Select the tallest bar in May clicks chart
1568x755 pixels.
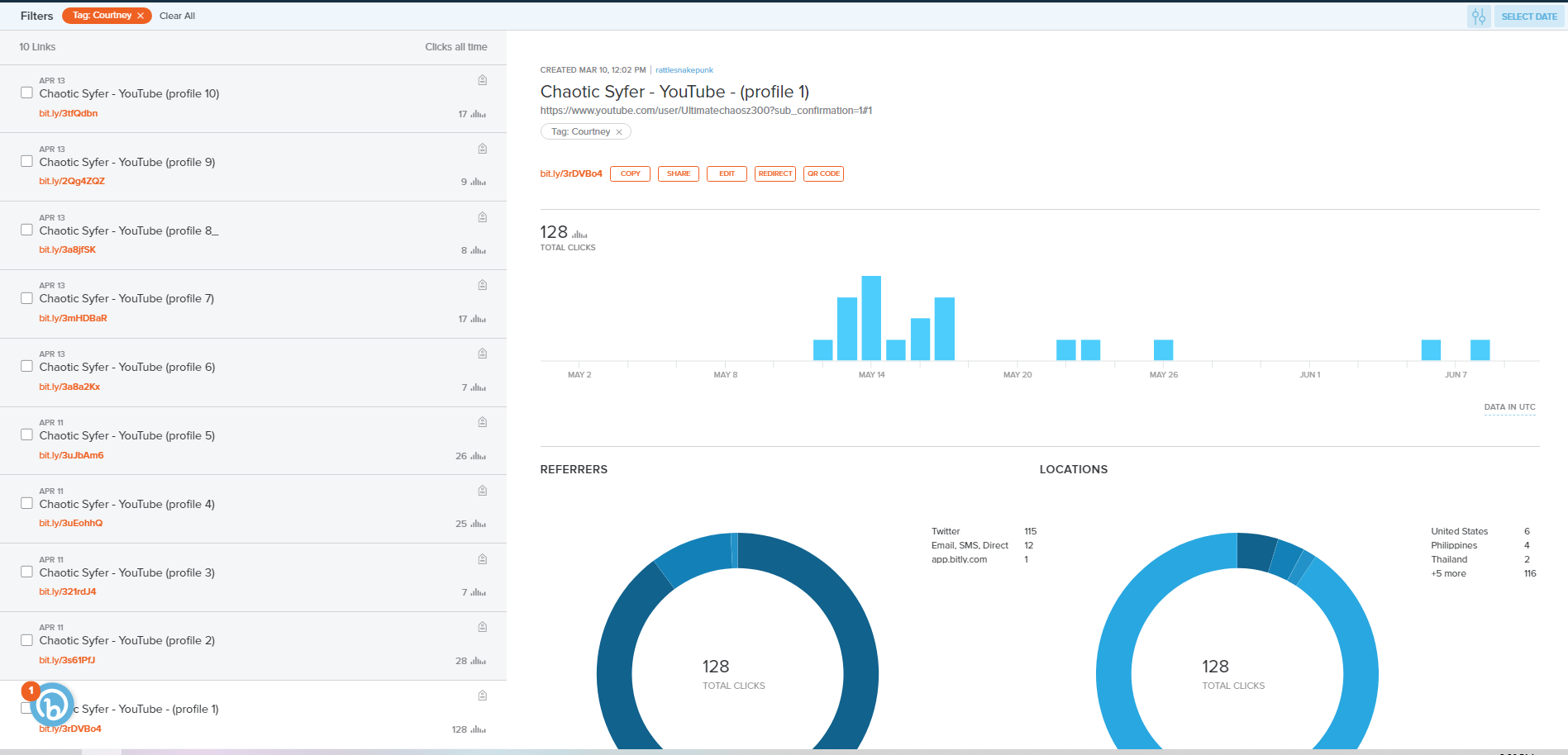[x=871, y=318]
